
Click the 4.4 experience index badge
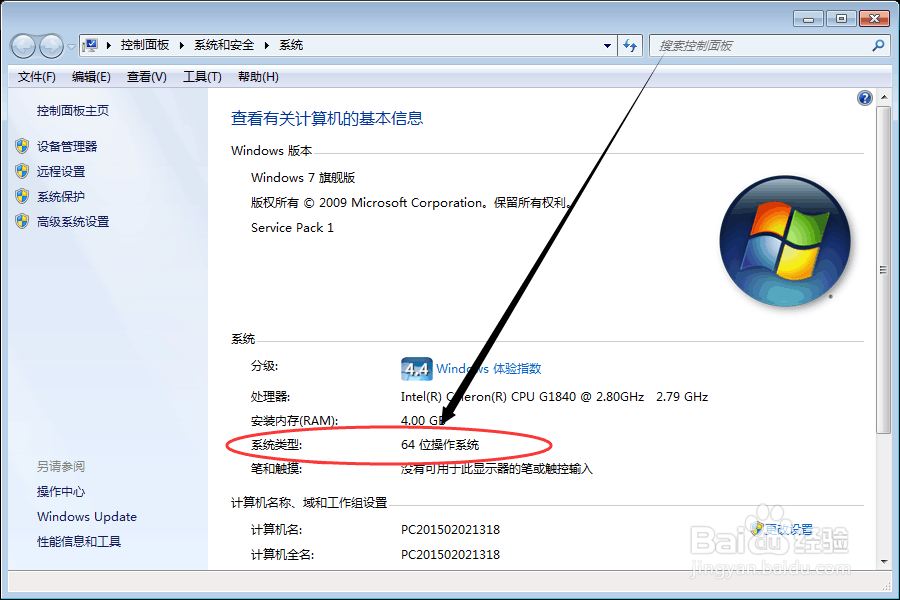coord(417,369)
